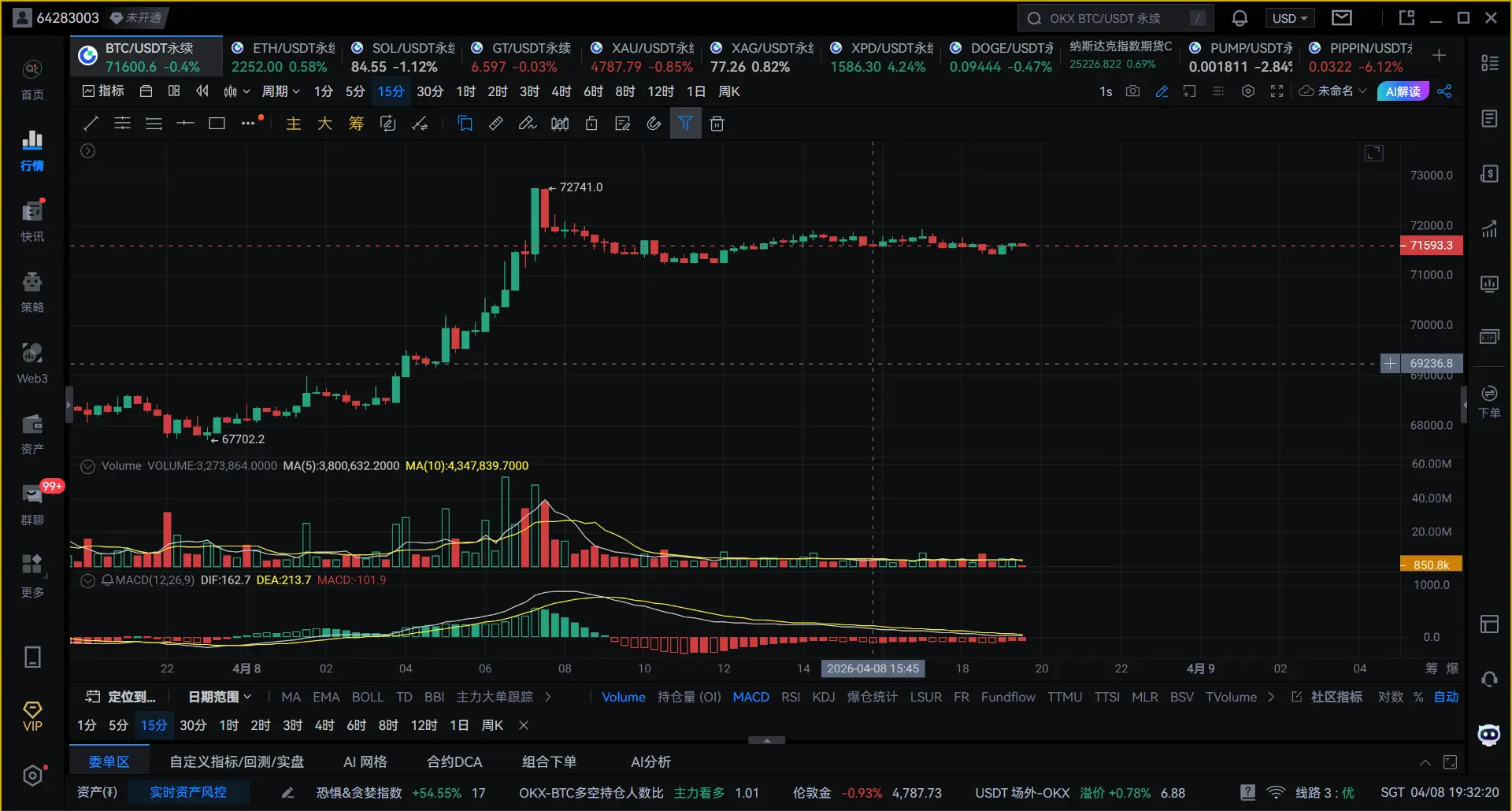Open 快讯 news in the left sidebar

[x=32, y=221]
